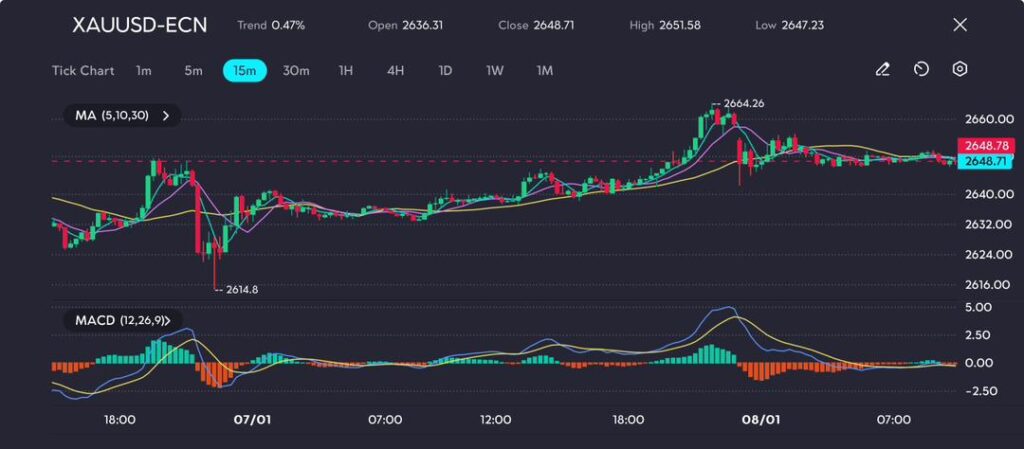
Task: Choose the 1W weekly timeframe
Action: (495, 71)
